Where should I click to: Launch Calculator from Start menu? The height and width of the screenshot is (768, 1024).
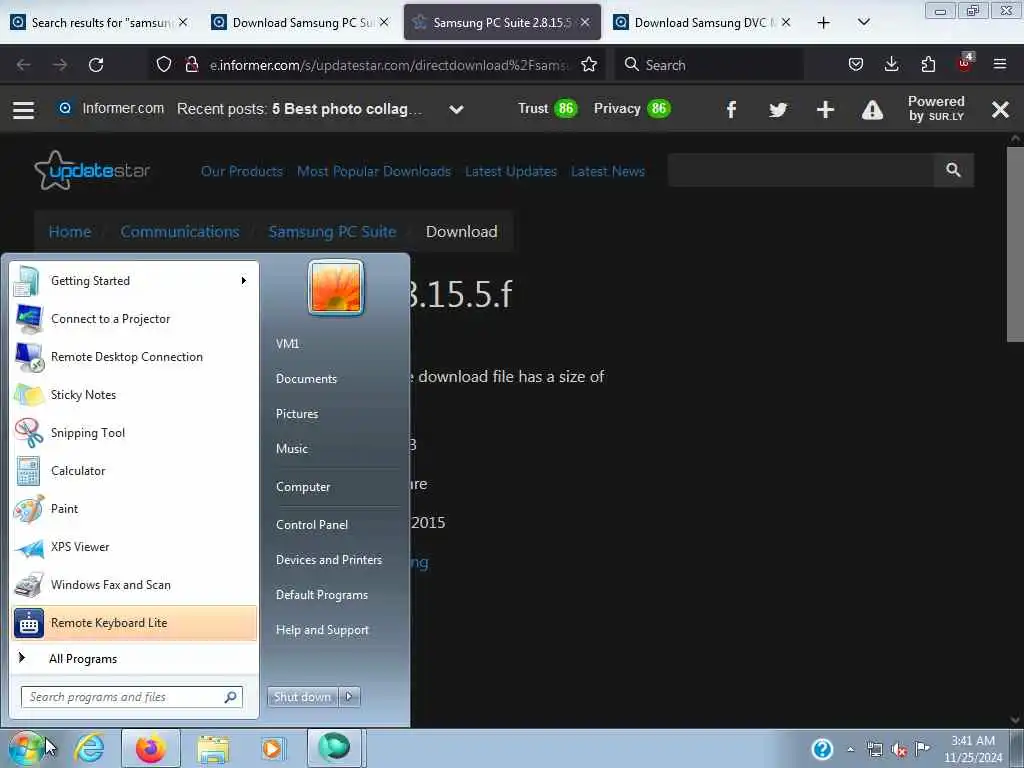click(134, 471)
